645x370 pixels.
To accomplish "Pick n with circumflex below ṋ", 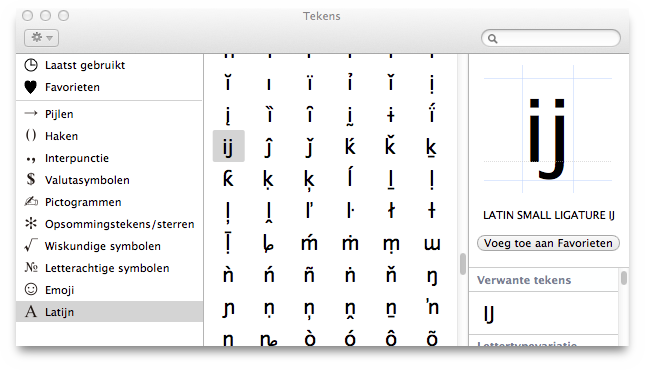I will point(350,309).
